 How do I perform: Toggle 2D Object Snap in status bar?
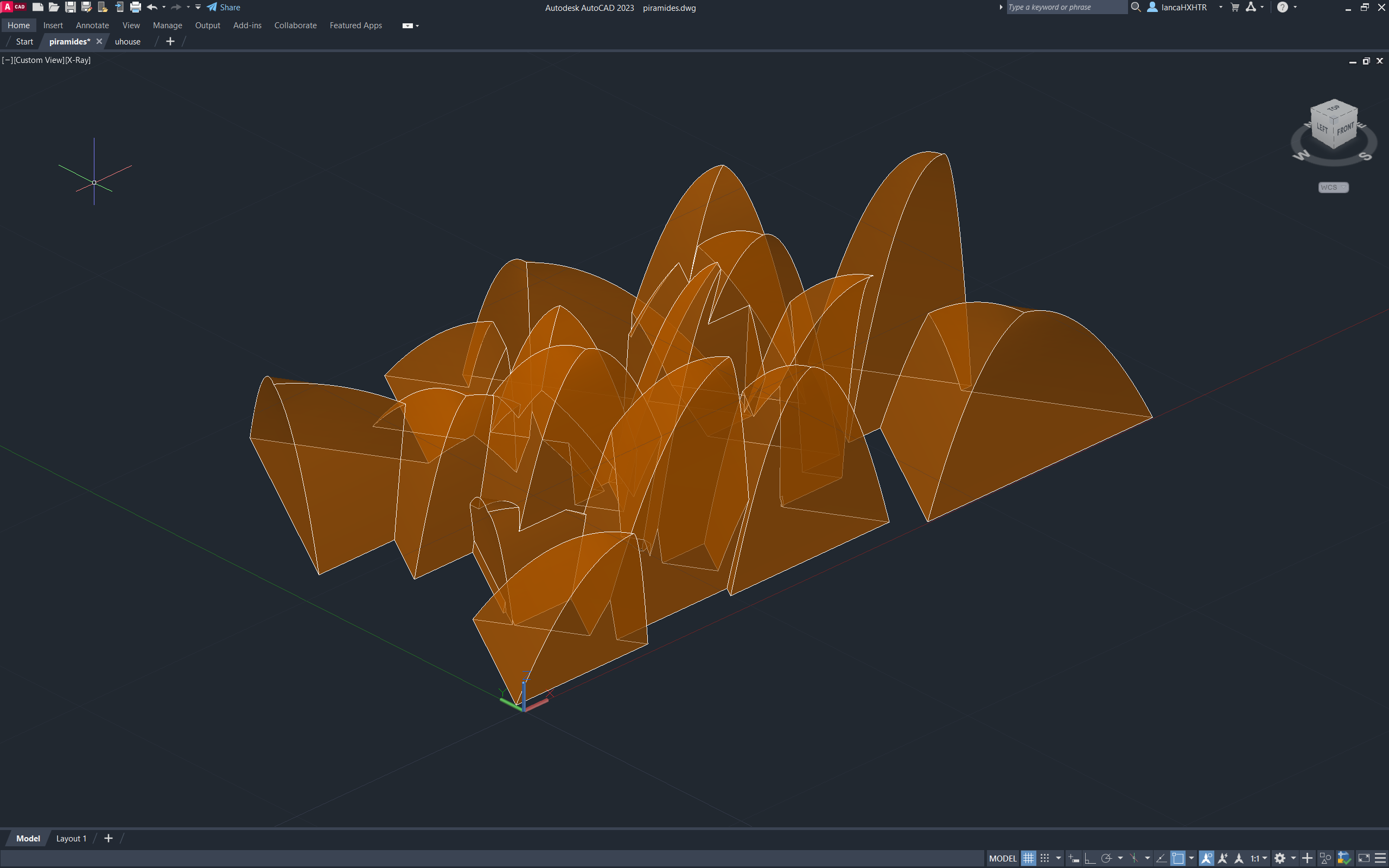click(1178, 858)
